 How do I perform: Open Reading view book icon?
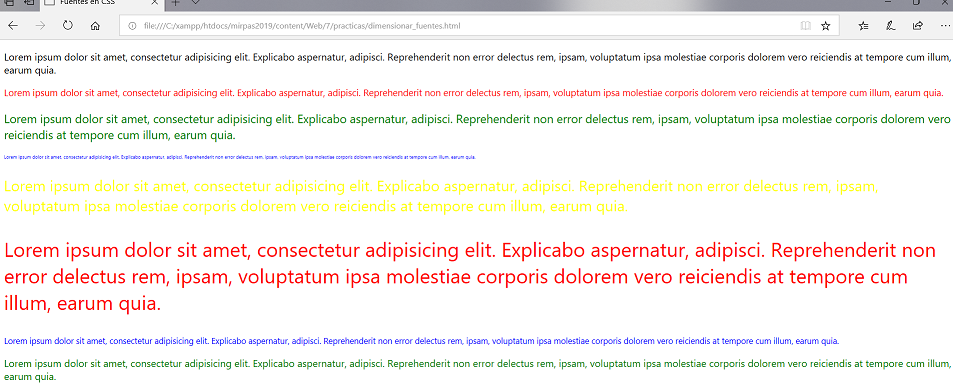805,26
